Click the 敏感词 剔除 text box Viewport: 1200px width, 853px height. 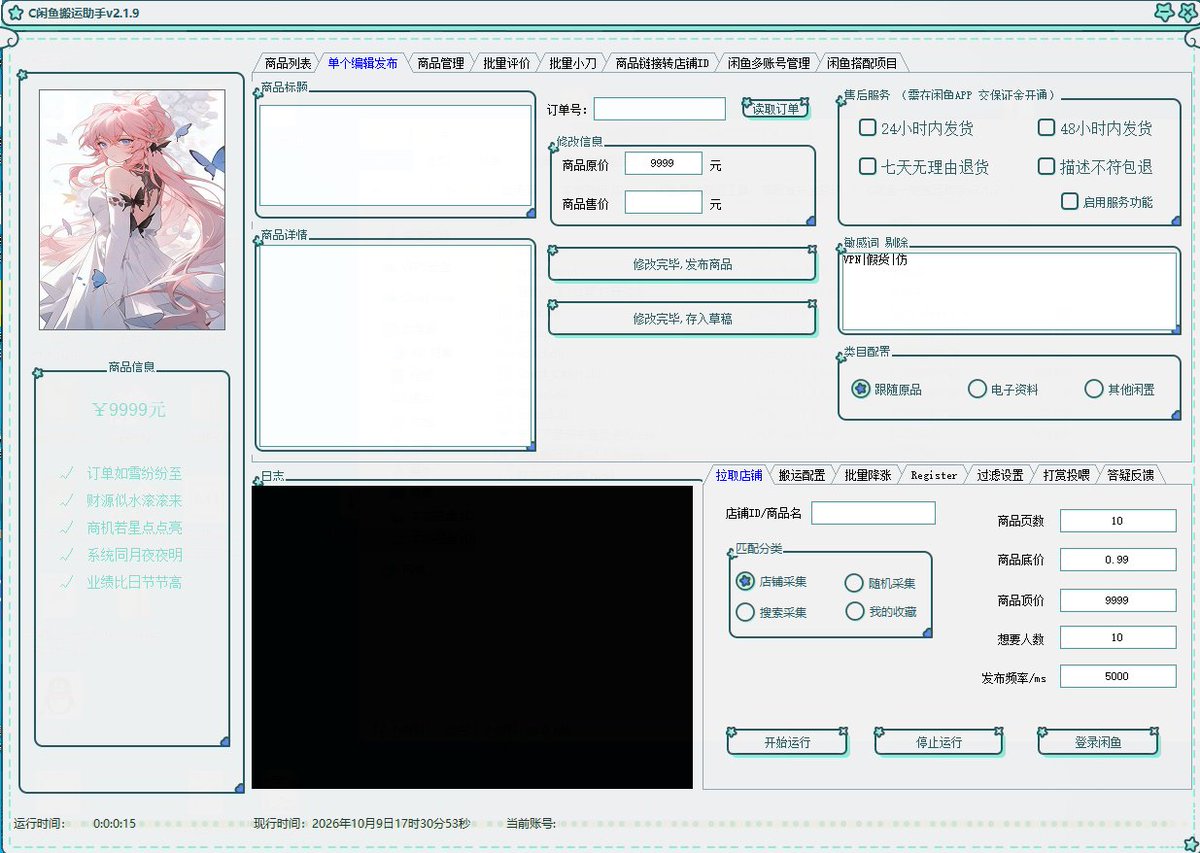(x=1010, y=290)
